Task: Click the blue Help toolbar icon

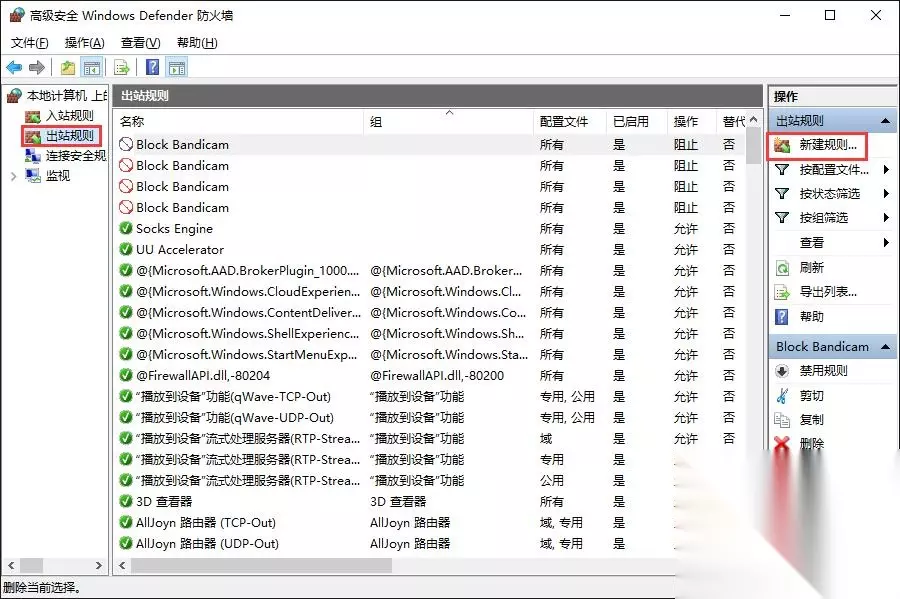Action: [152, 68]
